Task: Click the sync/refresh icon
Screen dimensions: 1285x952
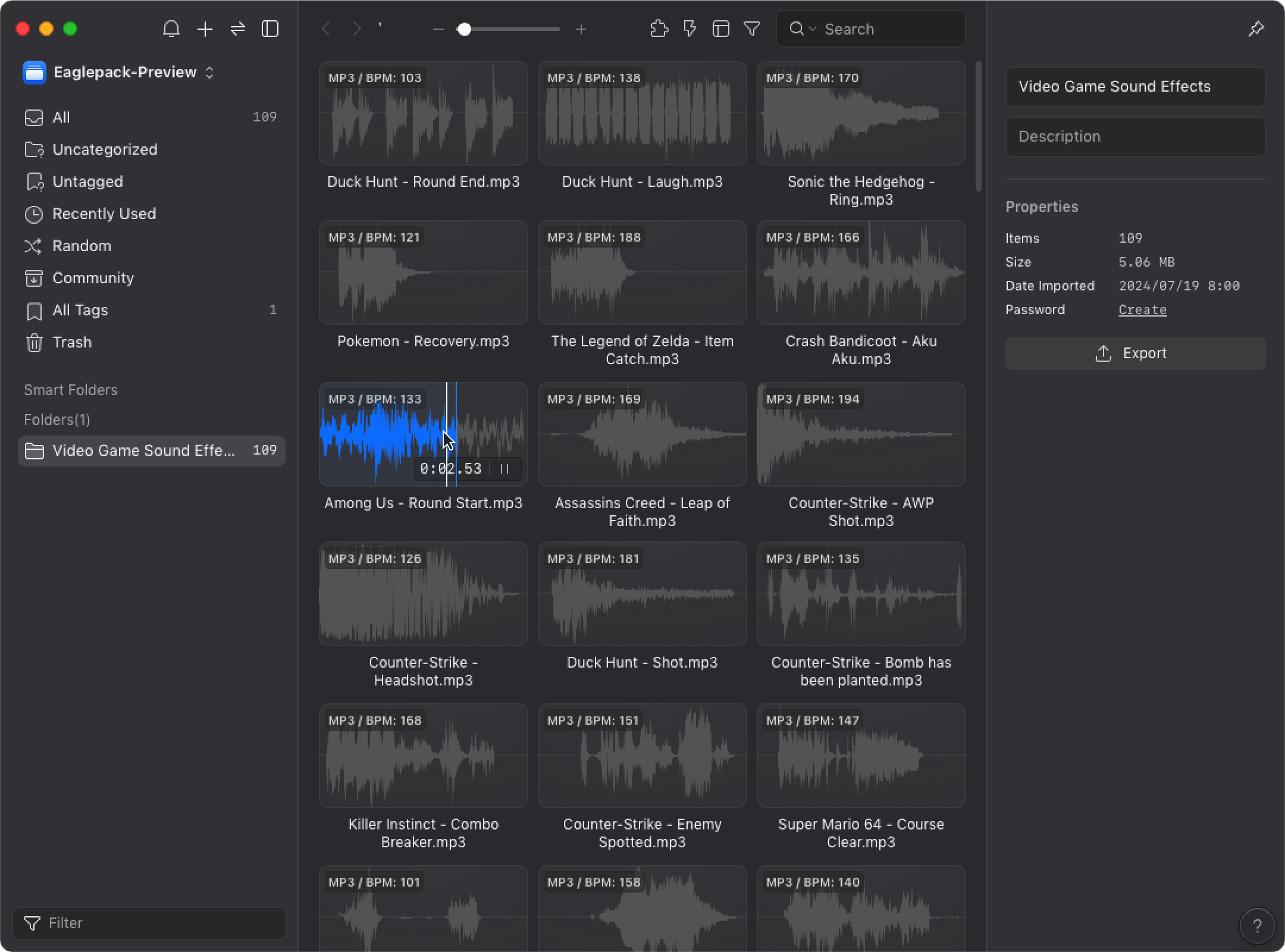Action: pyautogui.click(x=237, y=28)
